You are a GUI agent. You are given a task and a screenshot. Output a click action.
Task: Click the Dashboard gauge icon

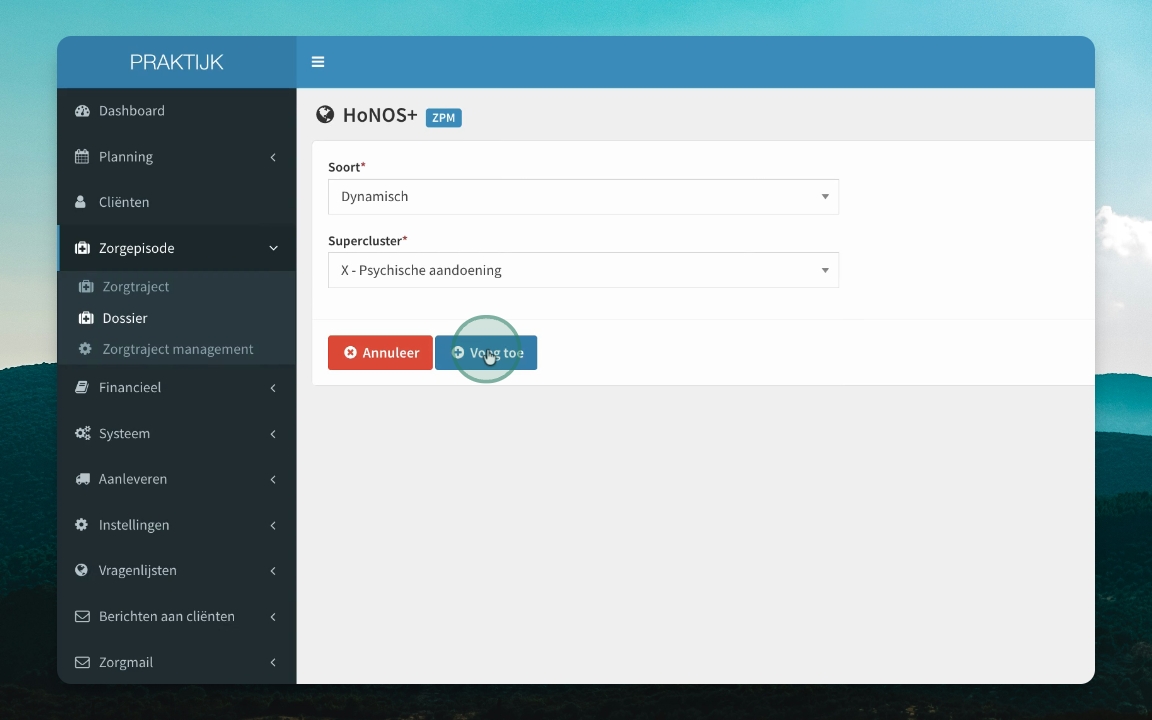click(82, 111)
